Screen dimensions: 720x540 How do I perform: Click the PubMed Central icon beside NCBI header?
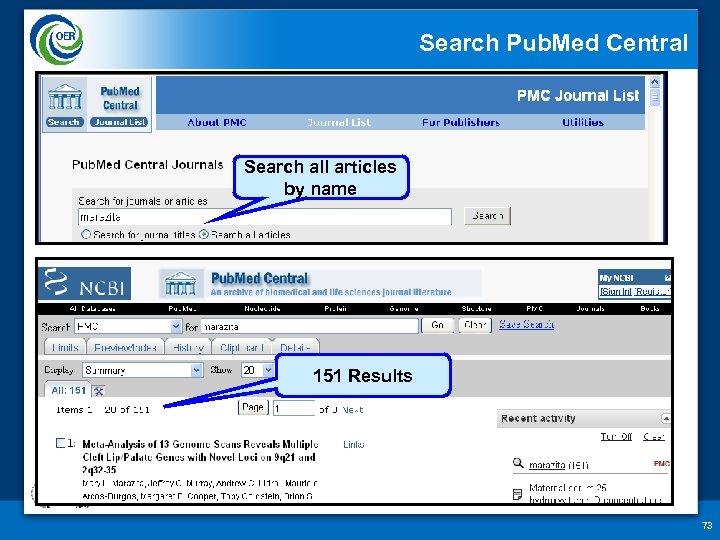click(180, 283)
